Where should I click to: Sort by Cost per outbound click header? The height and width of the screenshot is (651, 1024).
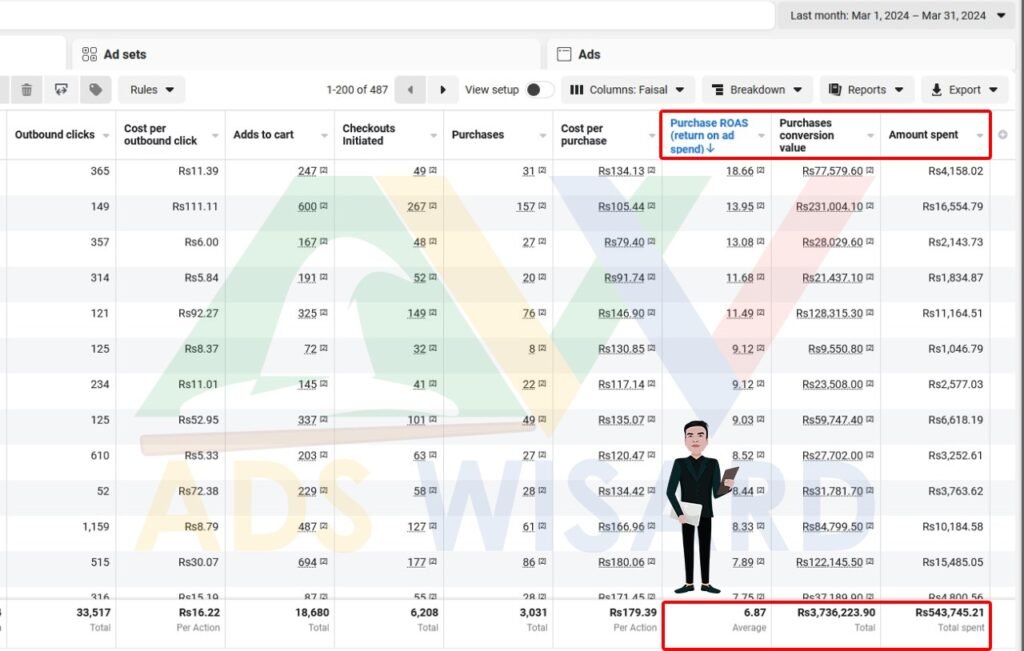[160, 135]
